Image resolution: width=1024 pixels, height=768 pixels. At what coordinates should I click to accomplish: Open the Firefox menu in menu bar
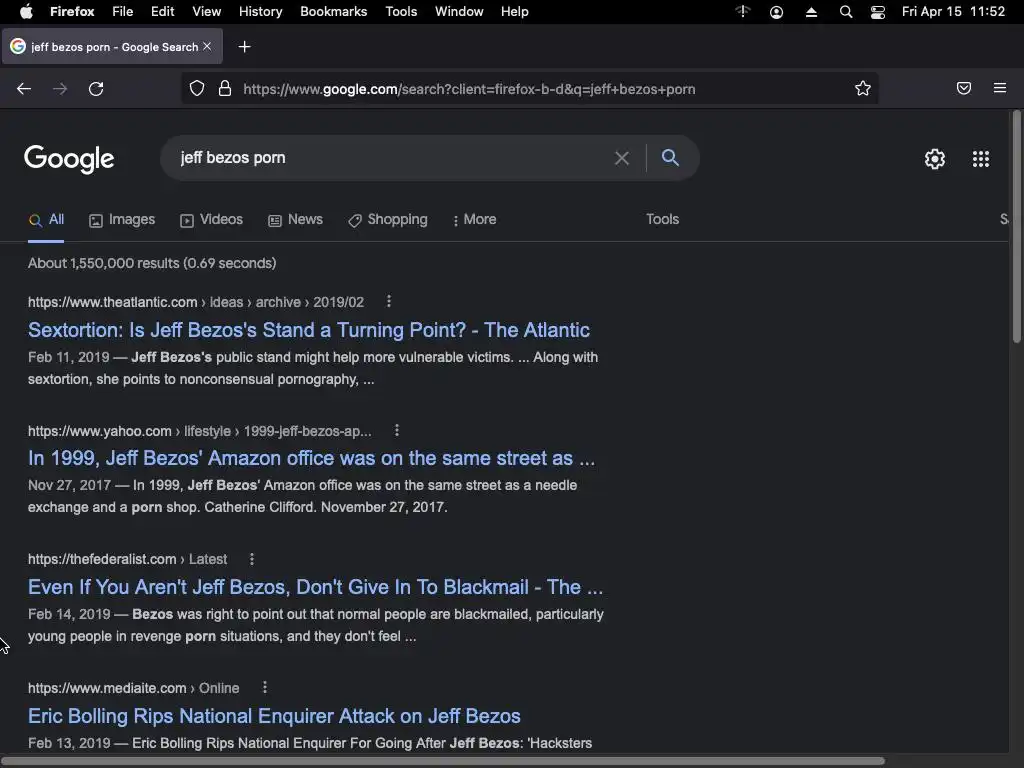coord(72,12)
